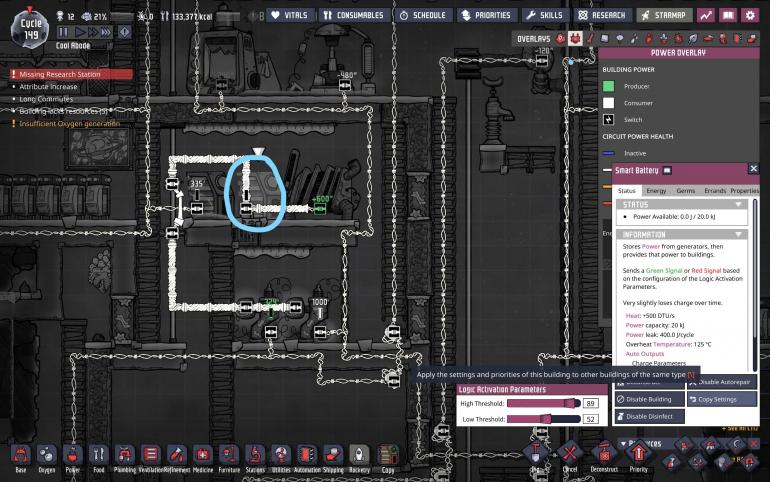Adjust the High Threshold slider
The width and height of the screenshot is (770, 482).
click(x=544, y=403)
